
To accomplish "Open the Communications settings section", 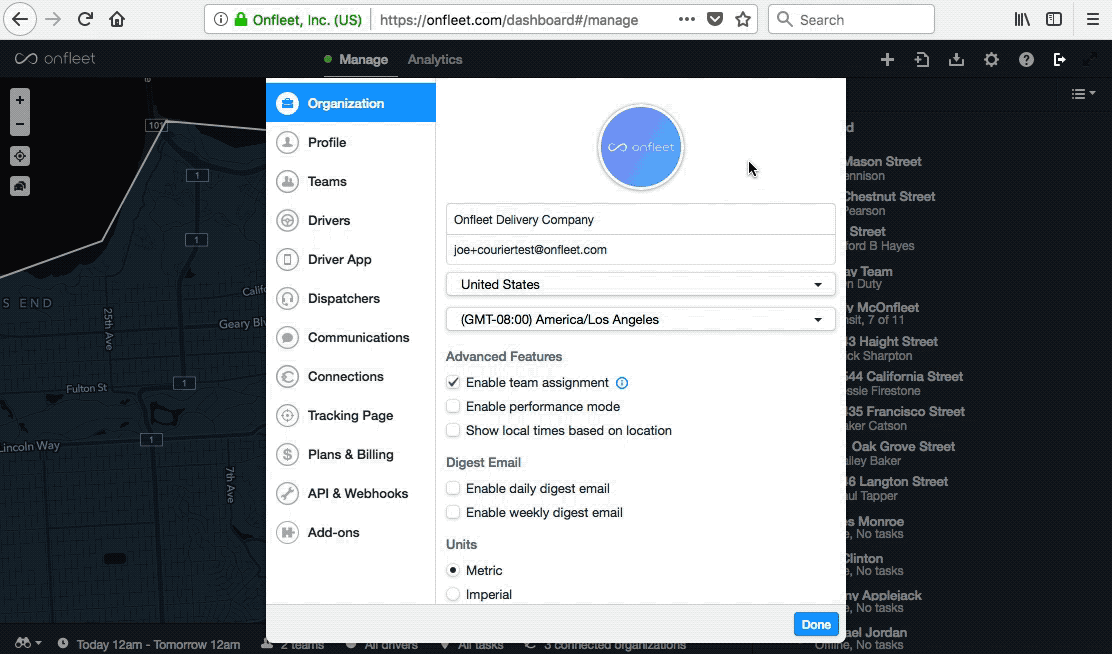I will click(x=351, y=338).
